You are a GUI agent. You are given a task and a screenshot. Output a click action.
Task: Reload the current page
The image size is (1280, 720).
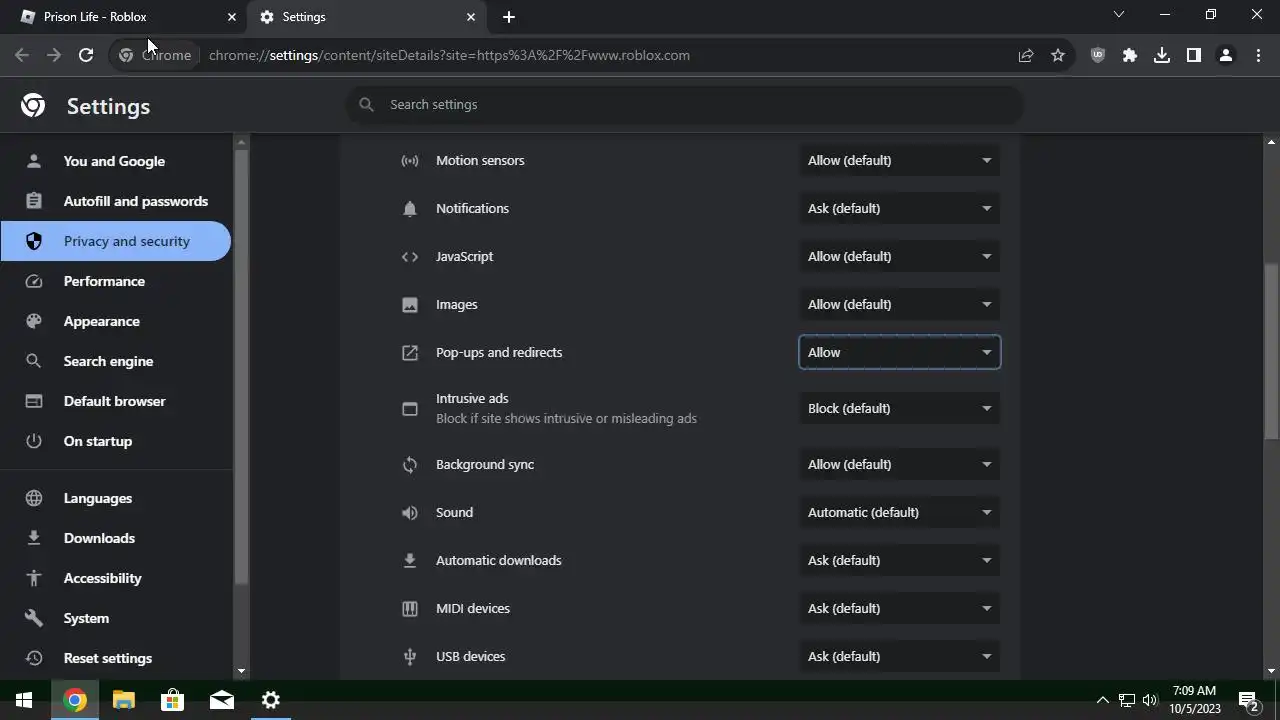coord(86,55)
